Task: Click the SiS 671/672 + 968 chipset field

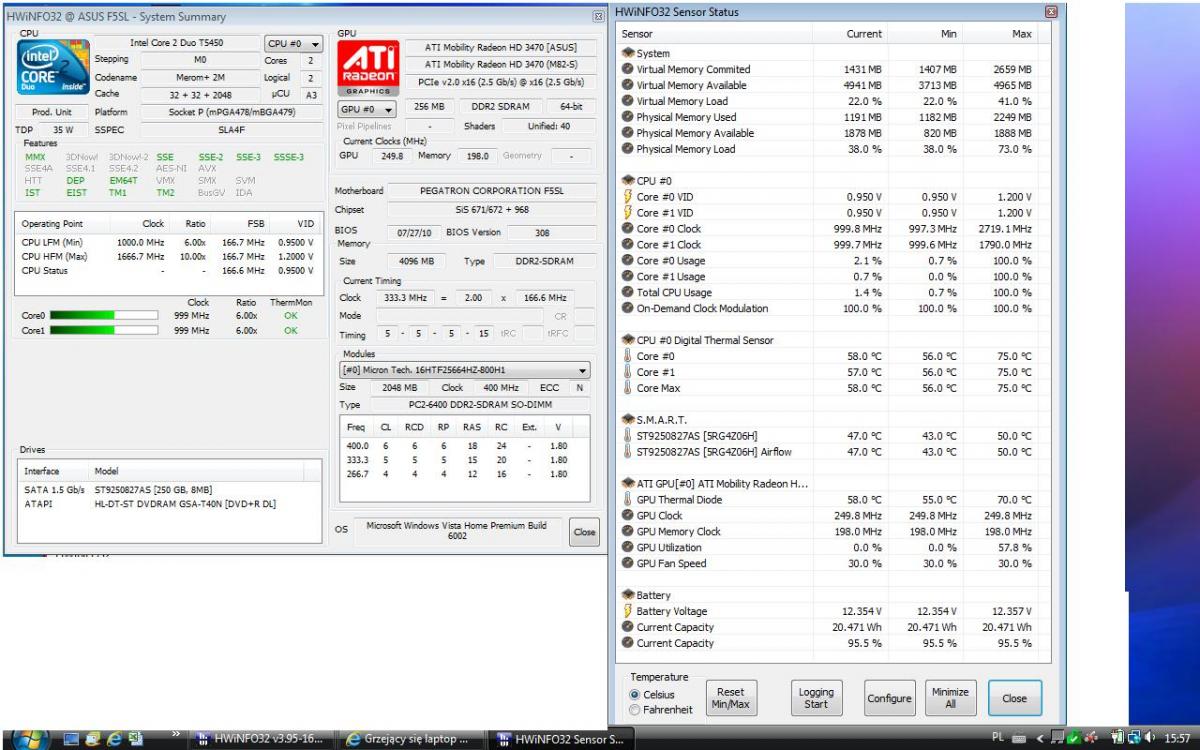Action: pos(490,210)
